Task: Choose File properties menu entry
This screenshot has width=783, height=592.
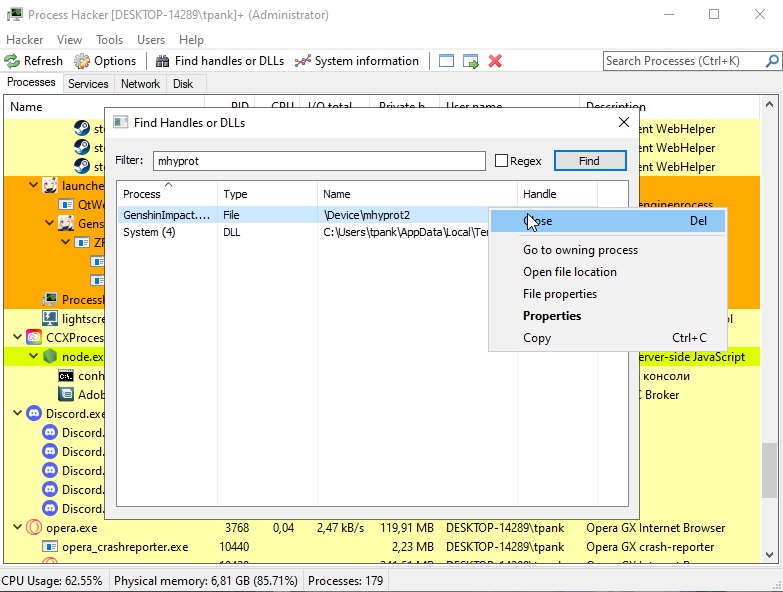Action: pyautogui.click(x=608, y=294)
